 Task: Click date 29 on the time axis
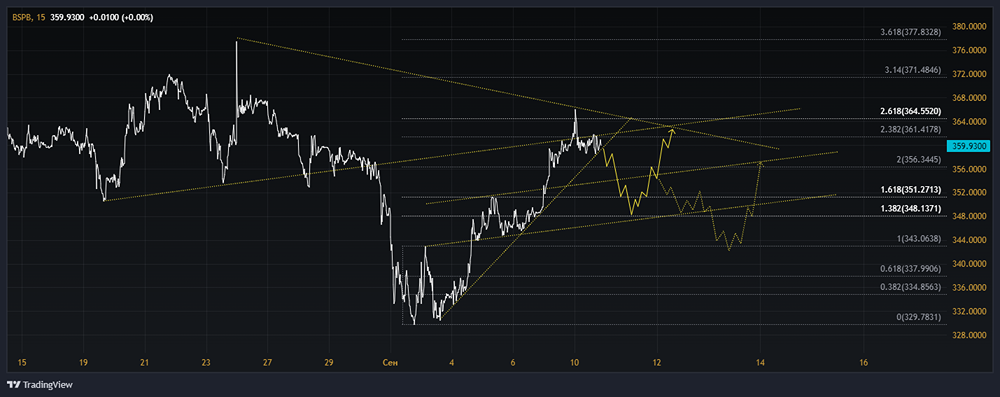pos(328,363)
